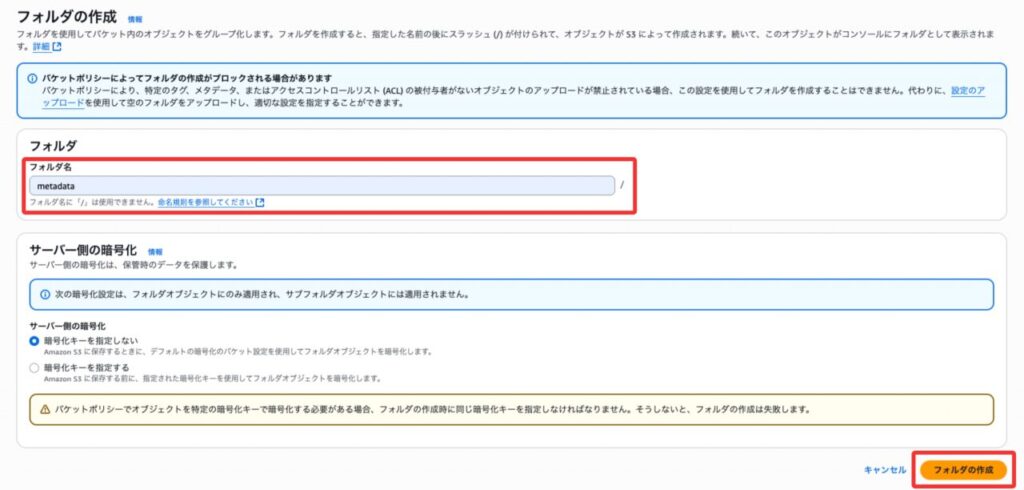Open 情報 link beside サーバー側の暗号化 heading
This screenshot has height=490, width=1024.
coord(155,251)
